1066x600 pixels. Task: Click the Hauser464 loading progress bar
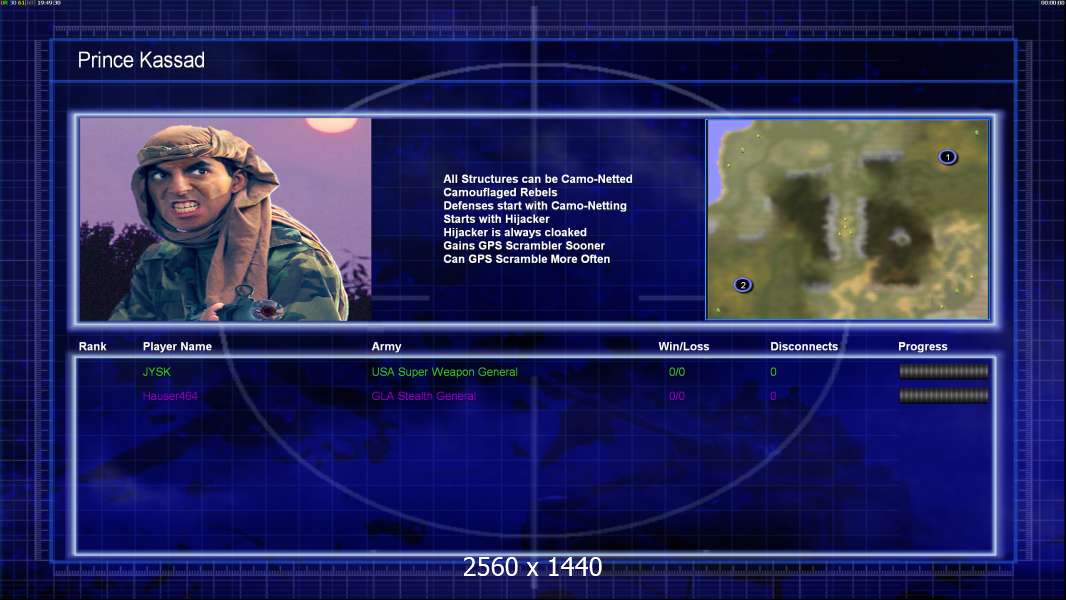pos(944,395)
